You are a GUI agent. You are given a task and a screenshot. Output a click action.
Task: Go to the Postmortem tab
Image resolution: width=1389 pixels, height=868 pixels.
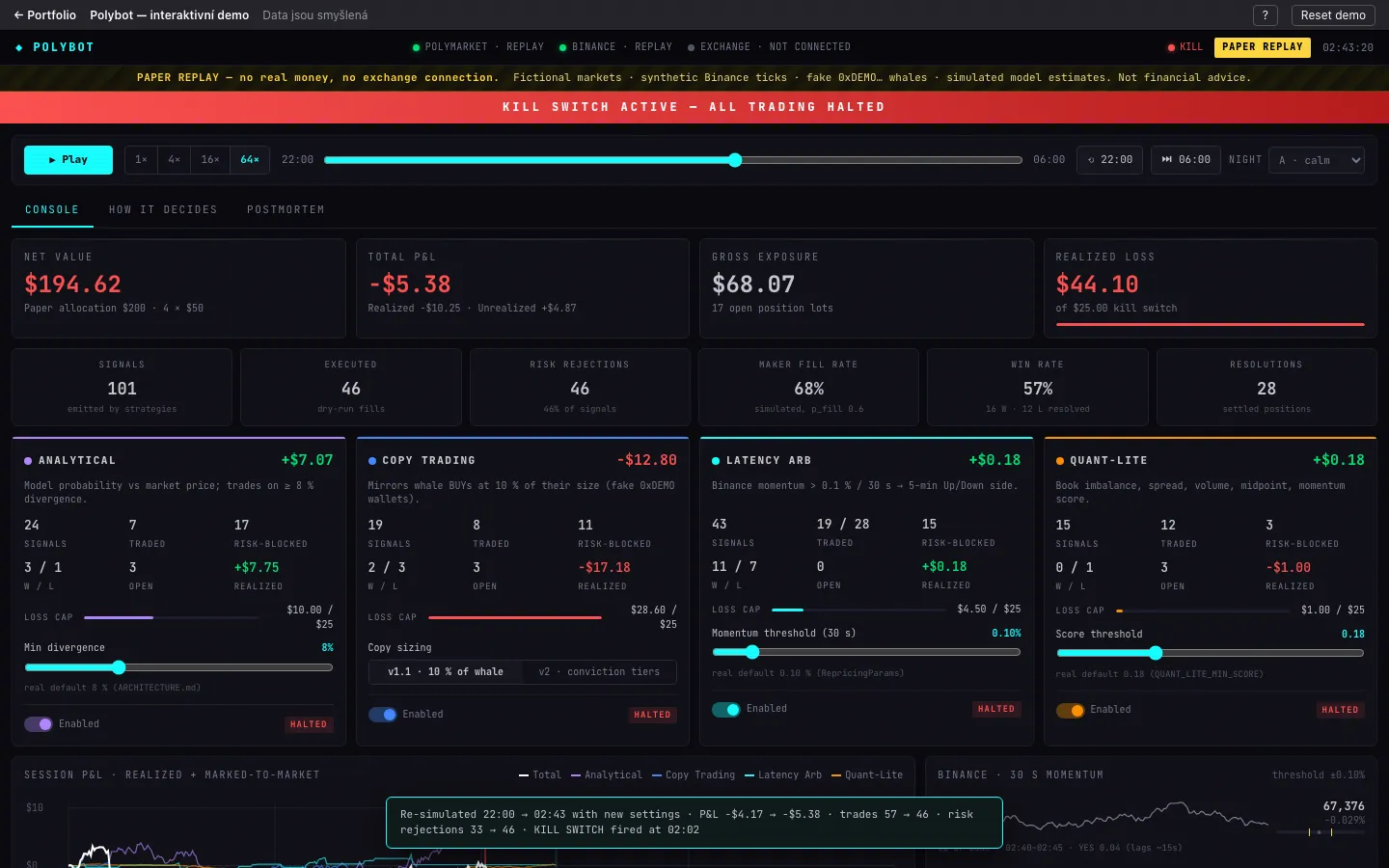click(286, 210)
